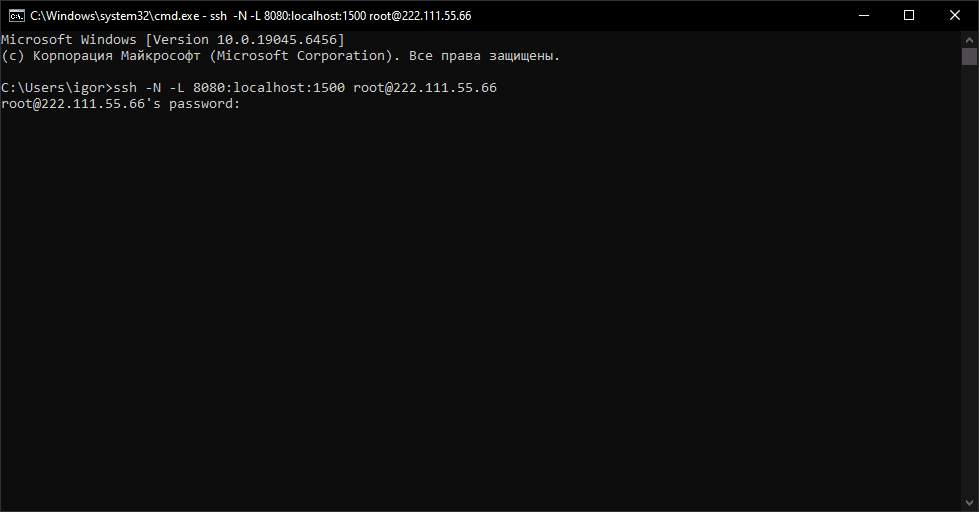979x512 pixels.
Task: Close the ssh command prompt window
Action: point(955,15)
